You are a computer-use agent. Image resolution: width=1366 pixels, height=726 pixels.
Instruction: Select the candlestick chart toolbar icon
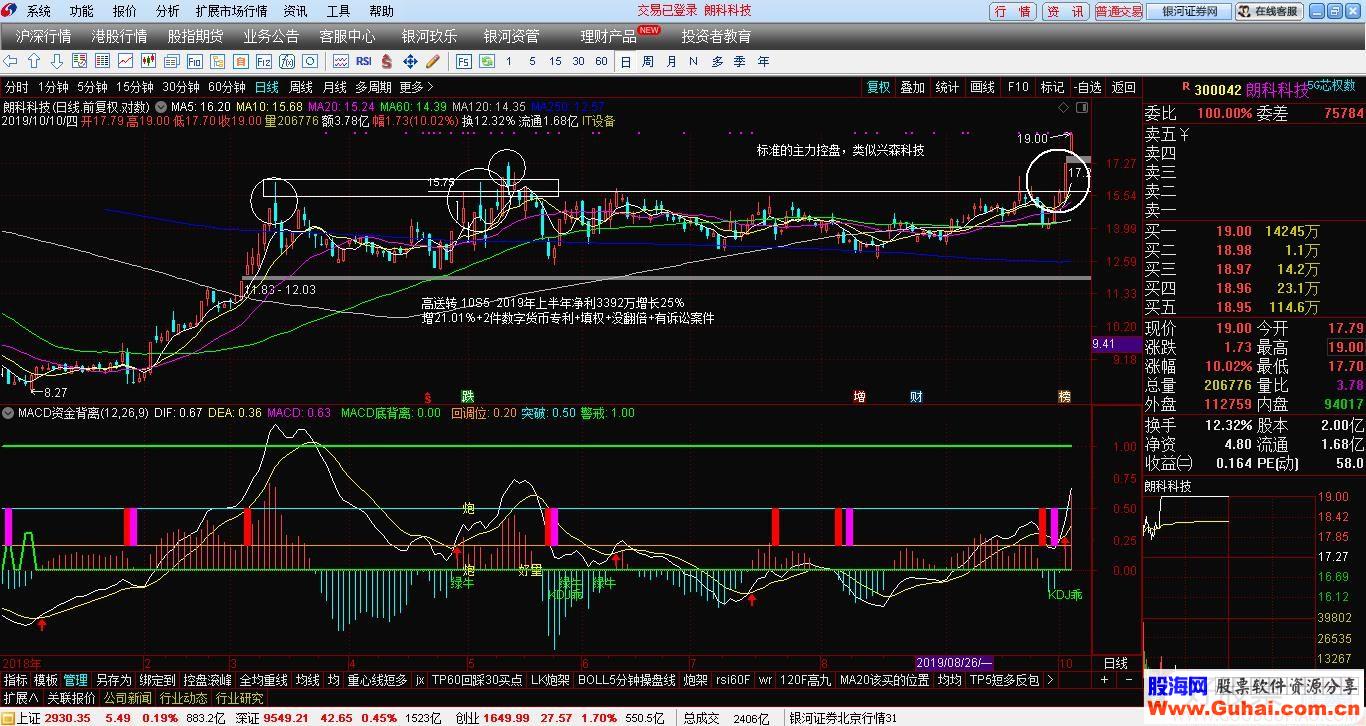pos(148,61)
